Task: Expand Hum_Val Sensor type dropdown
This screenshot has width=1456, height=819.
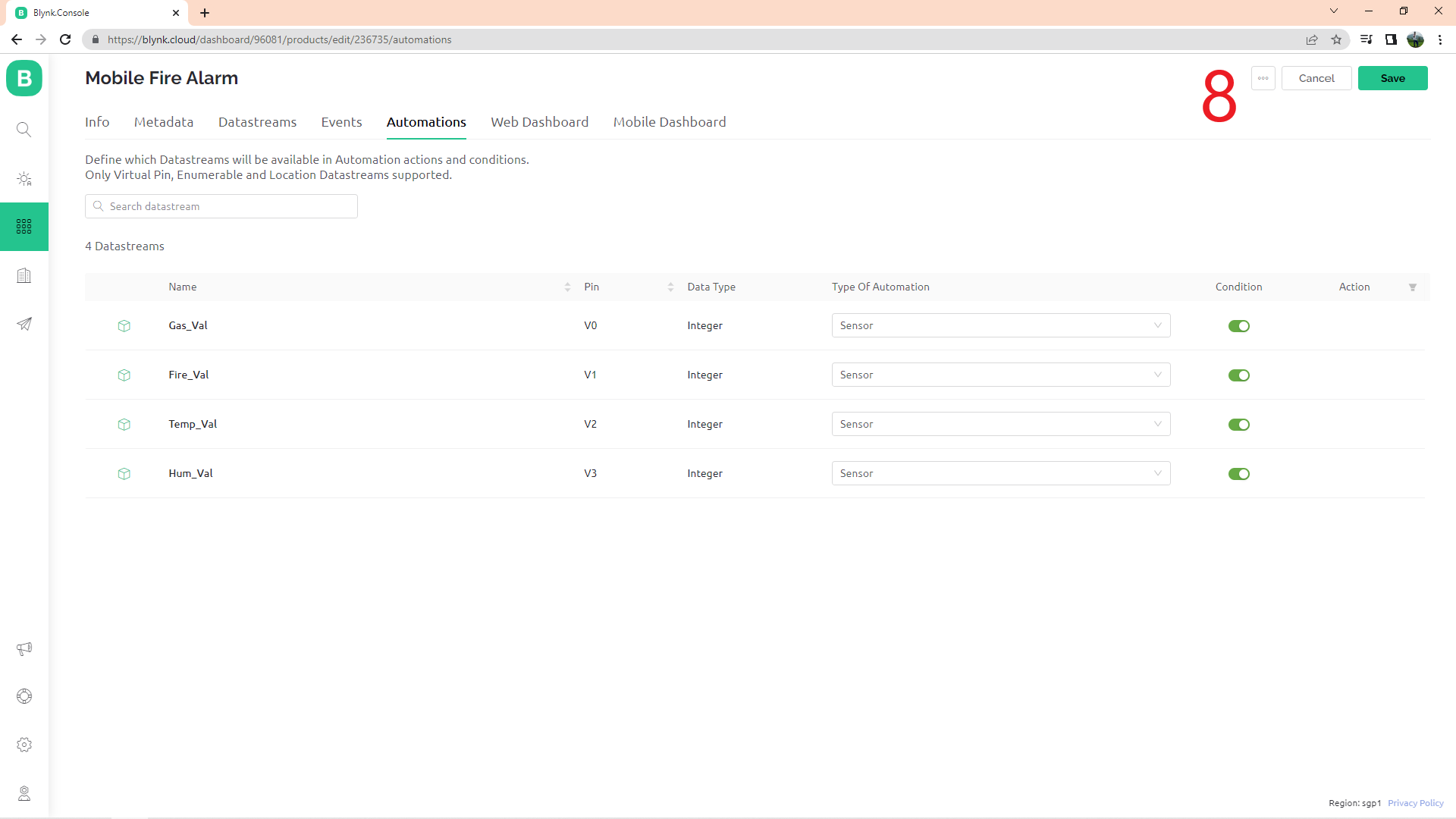Action: click(x=1000, y=473)
